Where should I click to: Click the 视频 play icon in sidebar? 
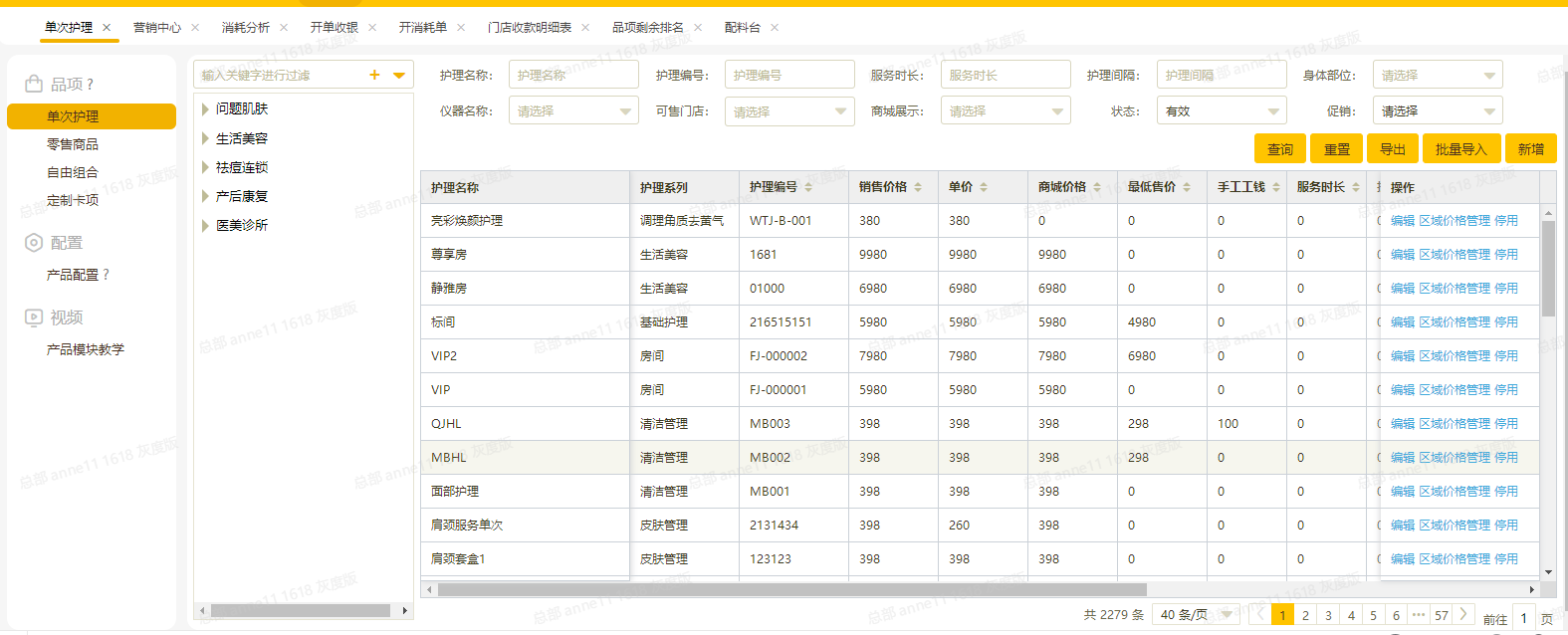tap(34, 317)
